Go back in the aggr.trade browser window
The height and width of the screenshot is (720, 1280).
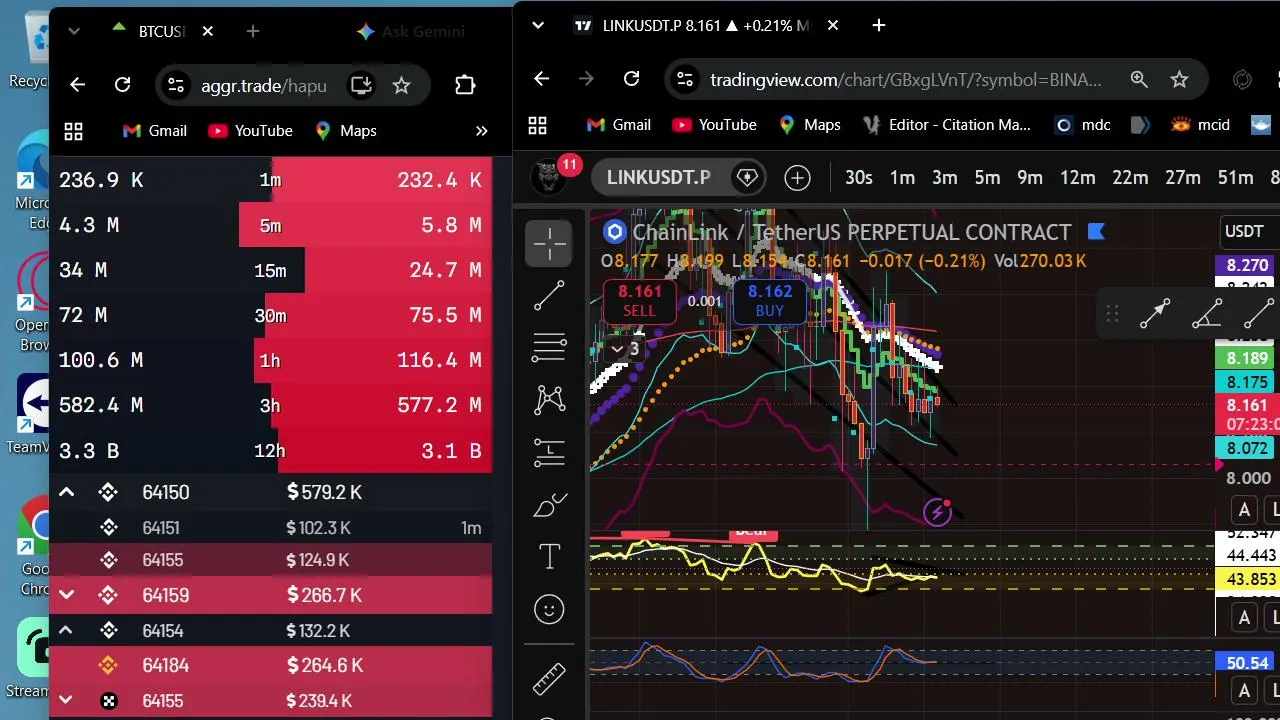(77, 85)
